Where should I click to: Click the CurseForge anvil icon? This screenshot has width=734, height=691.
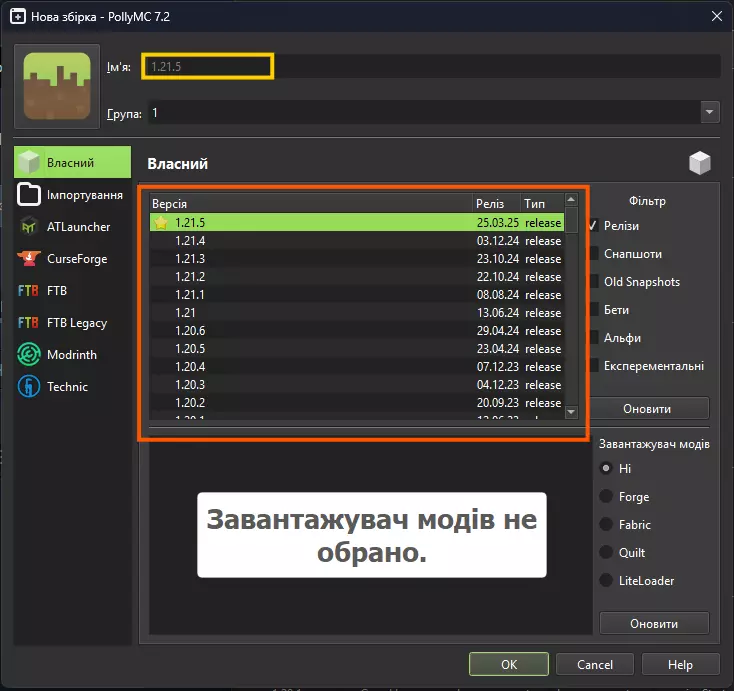click(29, 258)
